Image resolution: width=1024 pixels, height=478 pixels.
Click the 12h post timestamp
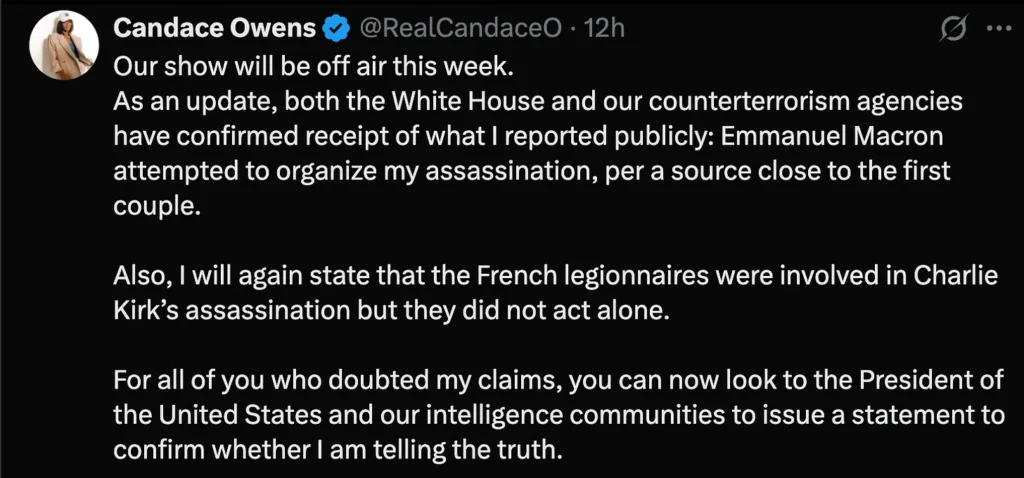click(604, 29)
